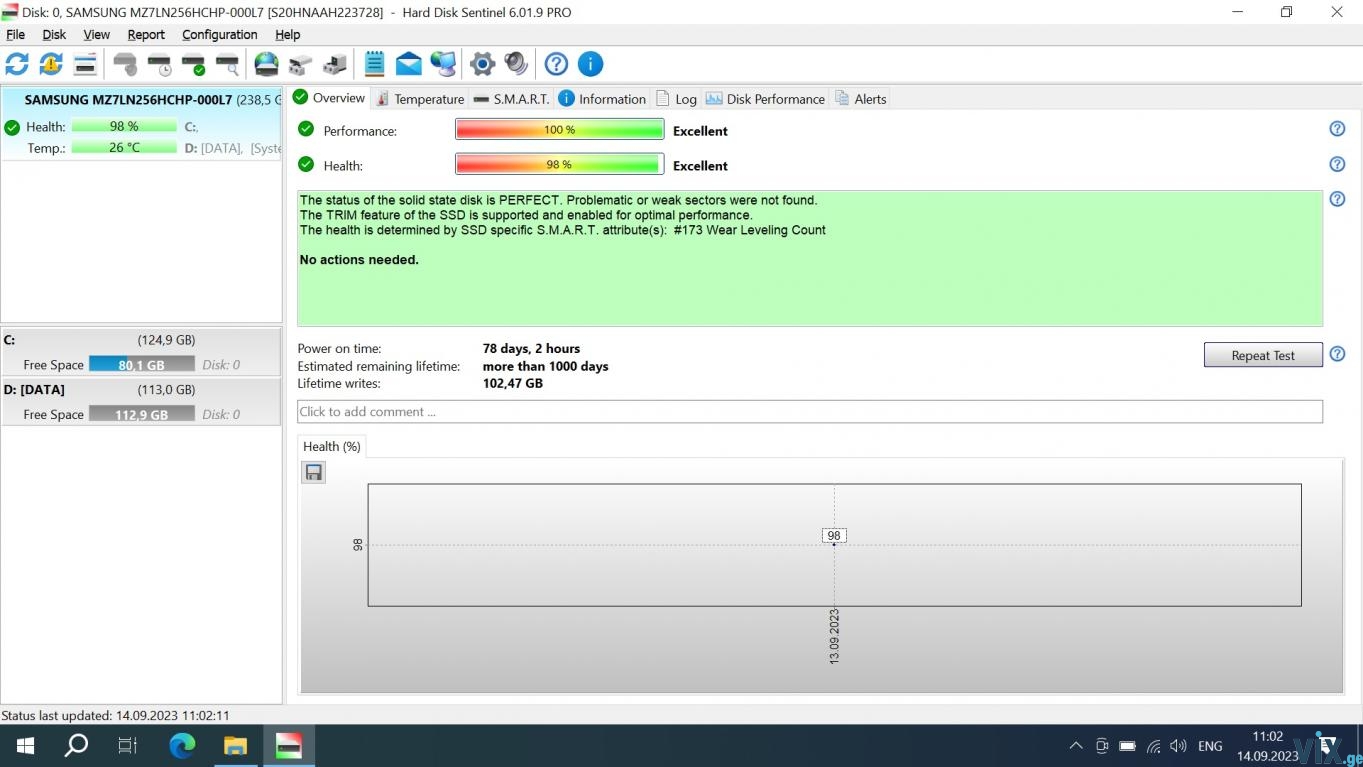The width and height of the screenshot is (1363, 767).
Task: Open Windows Search from taskbar
Action: click(76, 746)
